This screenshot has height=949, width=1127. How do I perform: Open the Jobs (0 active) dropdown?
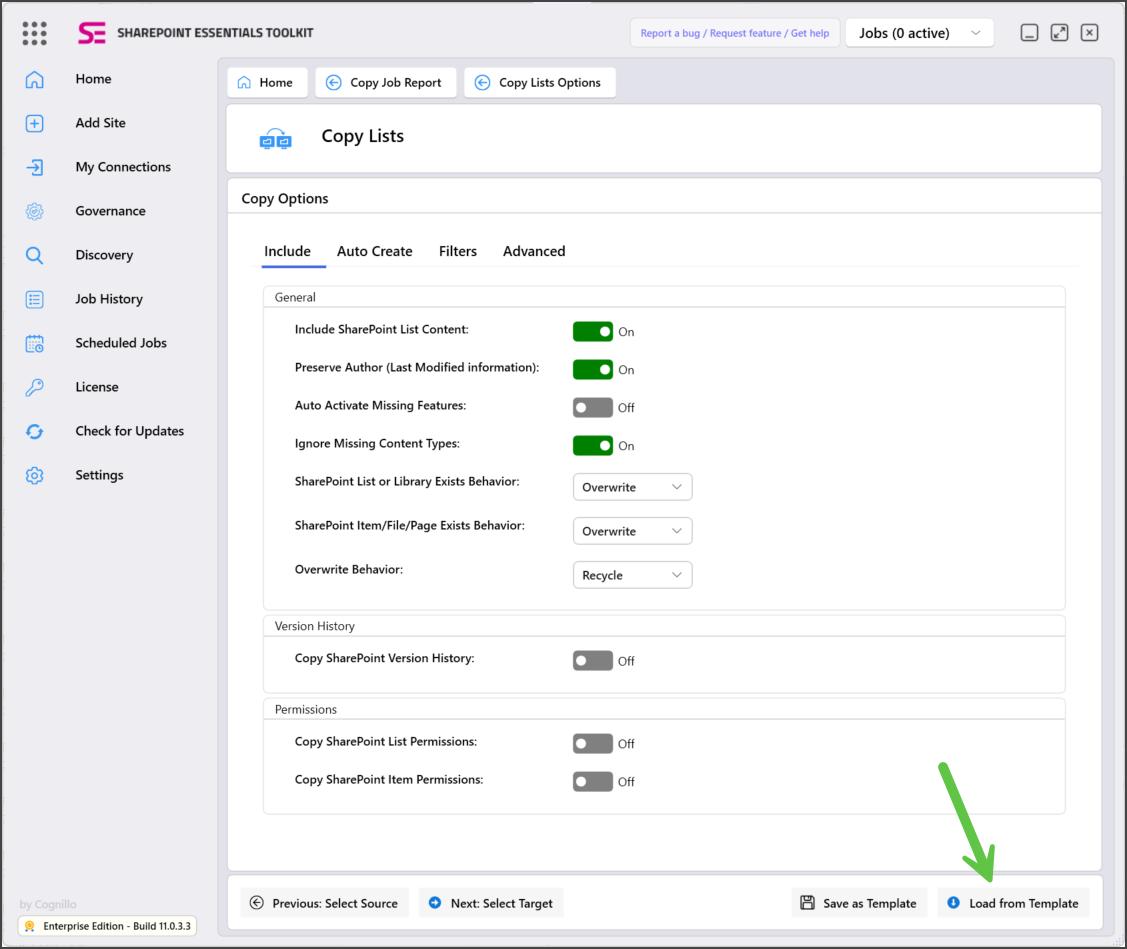pyautogui.click(x=919, y=33)
